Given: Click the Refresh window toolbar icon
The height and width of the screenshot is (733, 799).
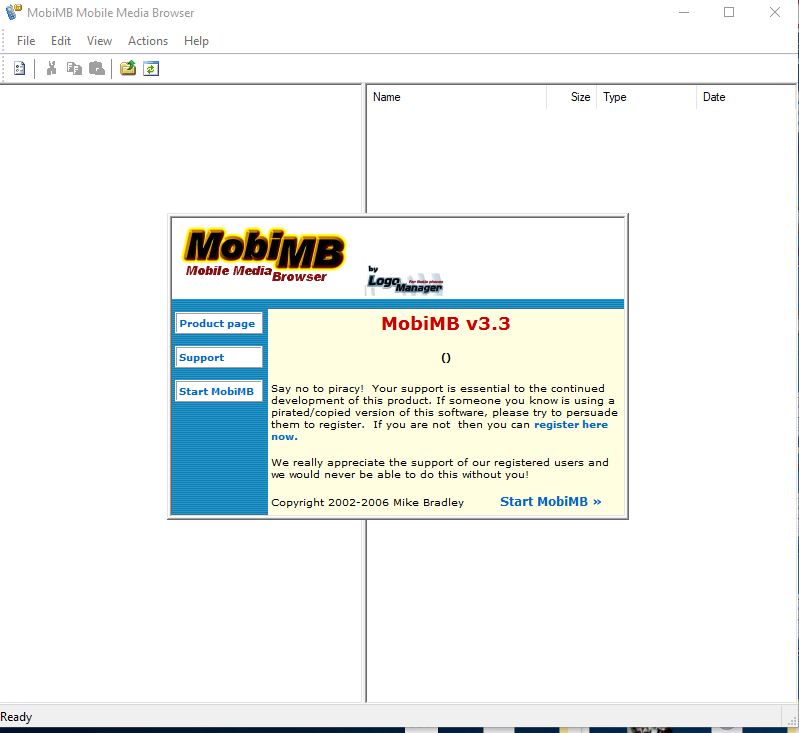Looking at the screenshot, I should point(151,68).
